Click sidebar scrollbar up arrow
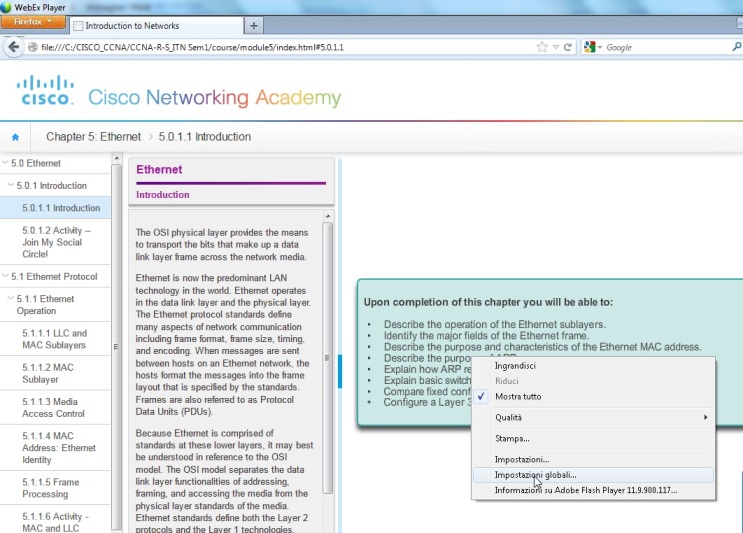Screen dimensions: 743x533 pyautogui.click(x=117, y=158)
